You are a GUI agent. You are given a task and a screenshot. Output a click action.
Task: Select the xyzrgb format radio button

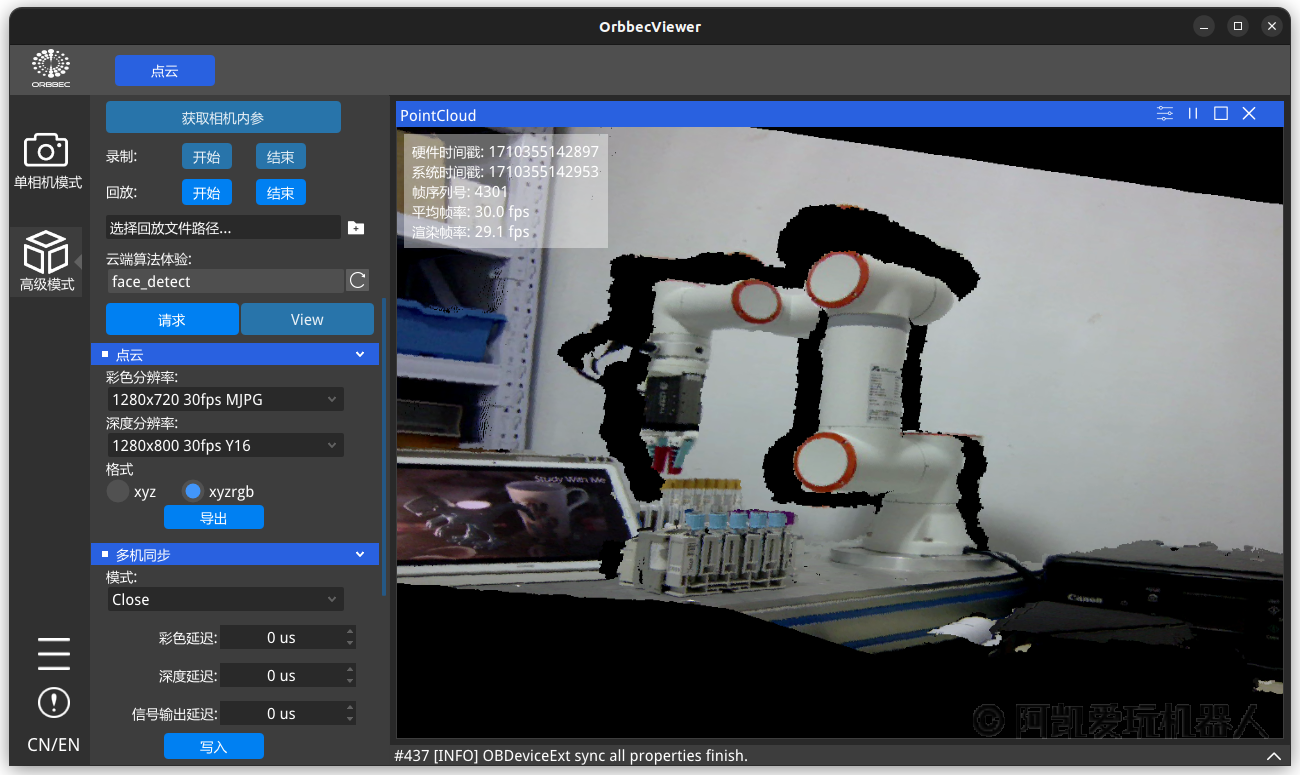(x=193, y=491)
